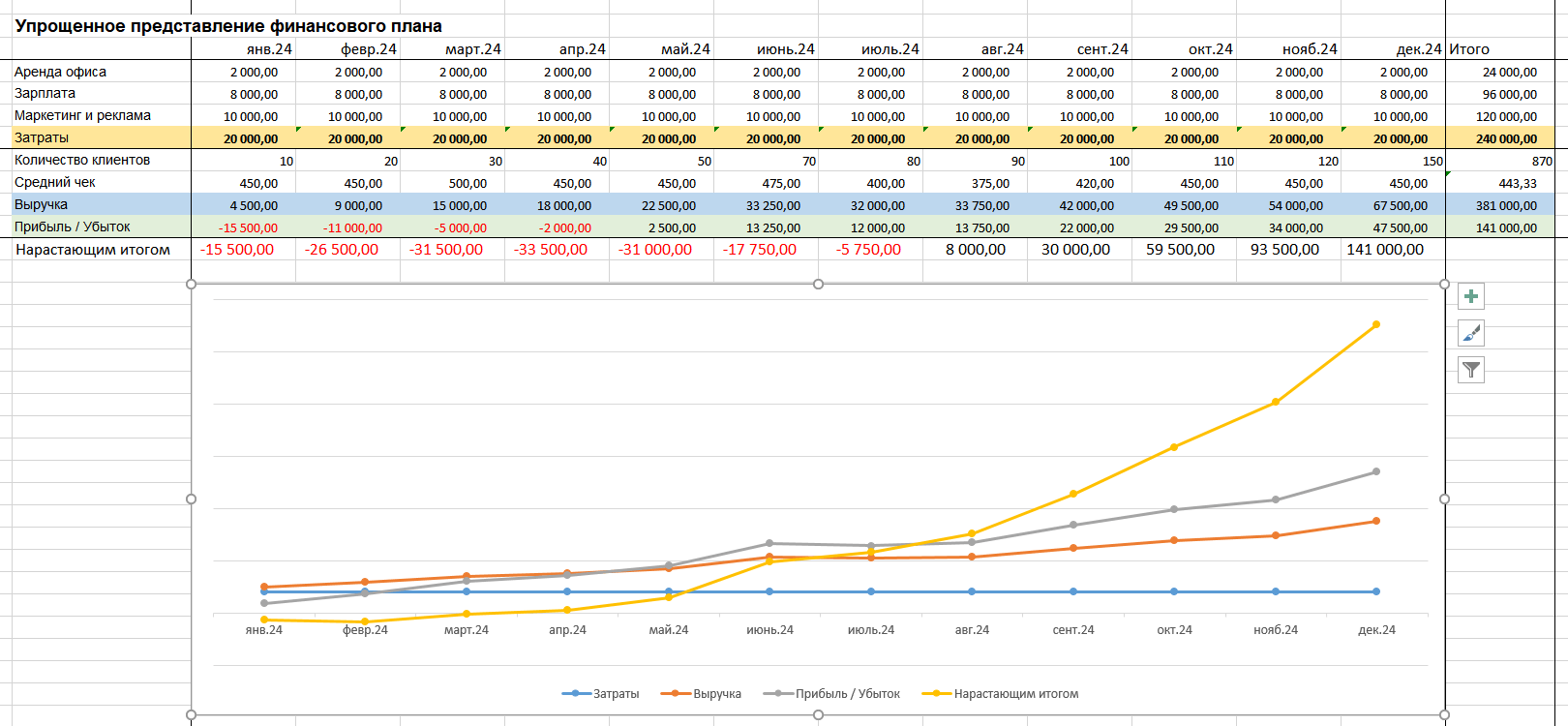This screenshot has height=726, width=1568.
Task: Click January loss cell -15 500,00
Action: [x=244, y=227]
